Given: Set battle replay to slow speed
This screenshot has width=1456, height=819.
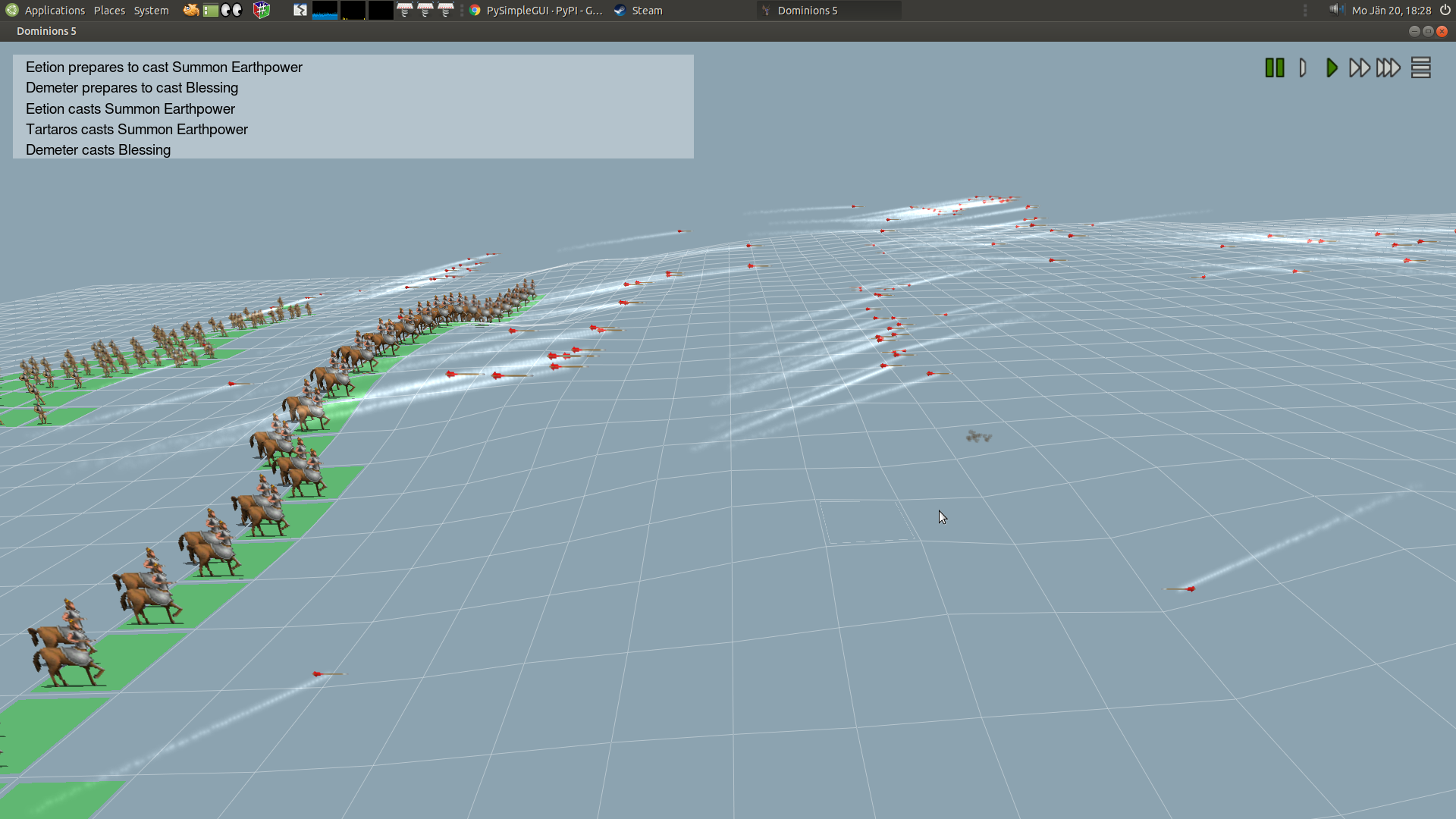Looking at the screenshot, I should (x=1303, y=67).
